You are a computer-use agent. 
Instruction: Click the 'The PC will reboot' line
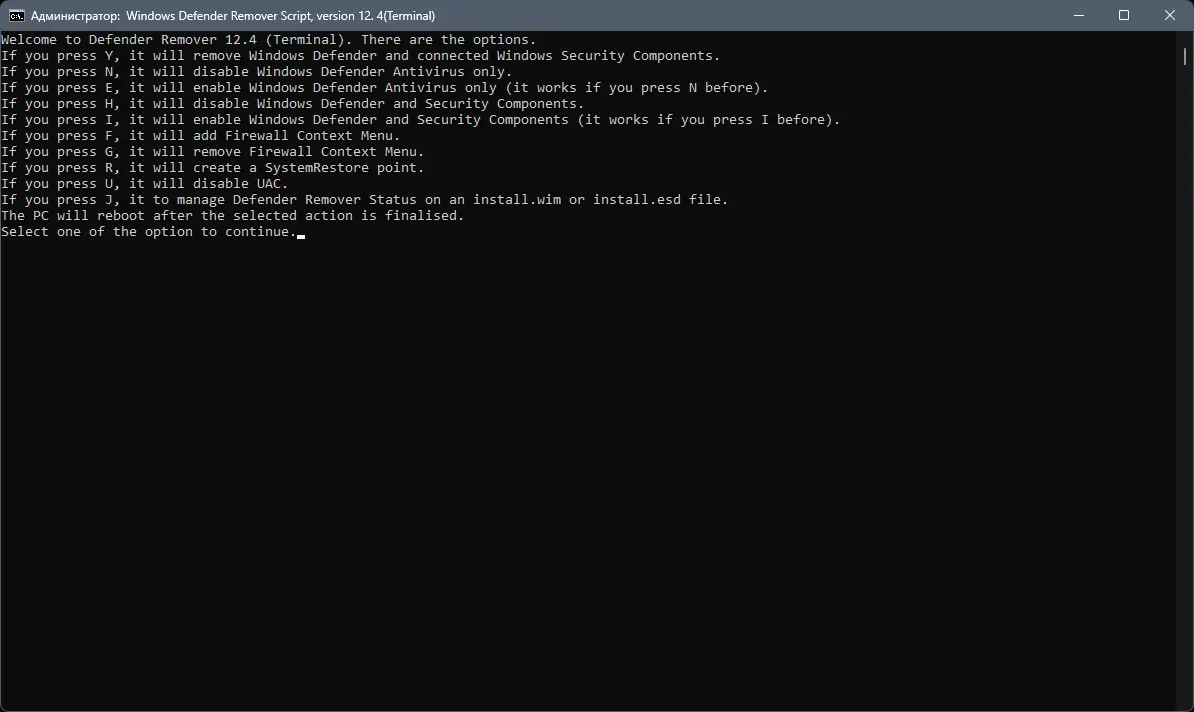[x=232, y=216]
